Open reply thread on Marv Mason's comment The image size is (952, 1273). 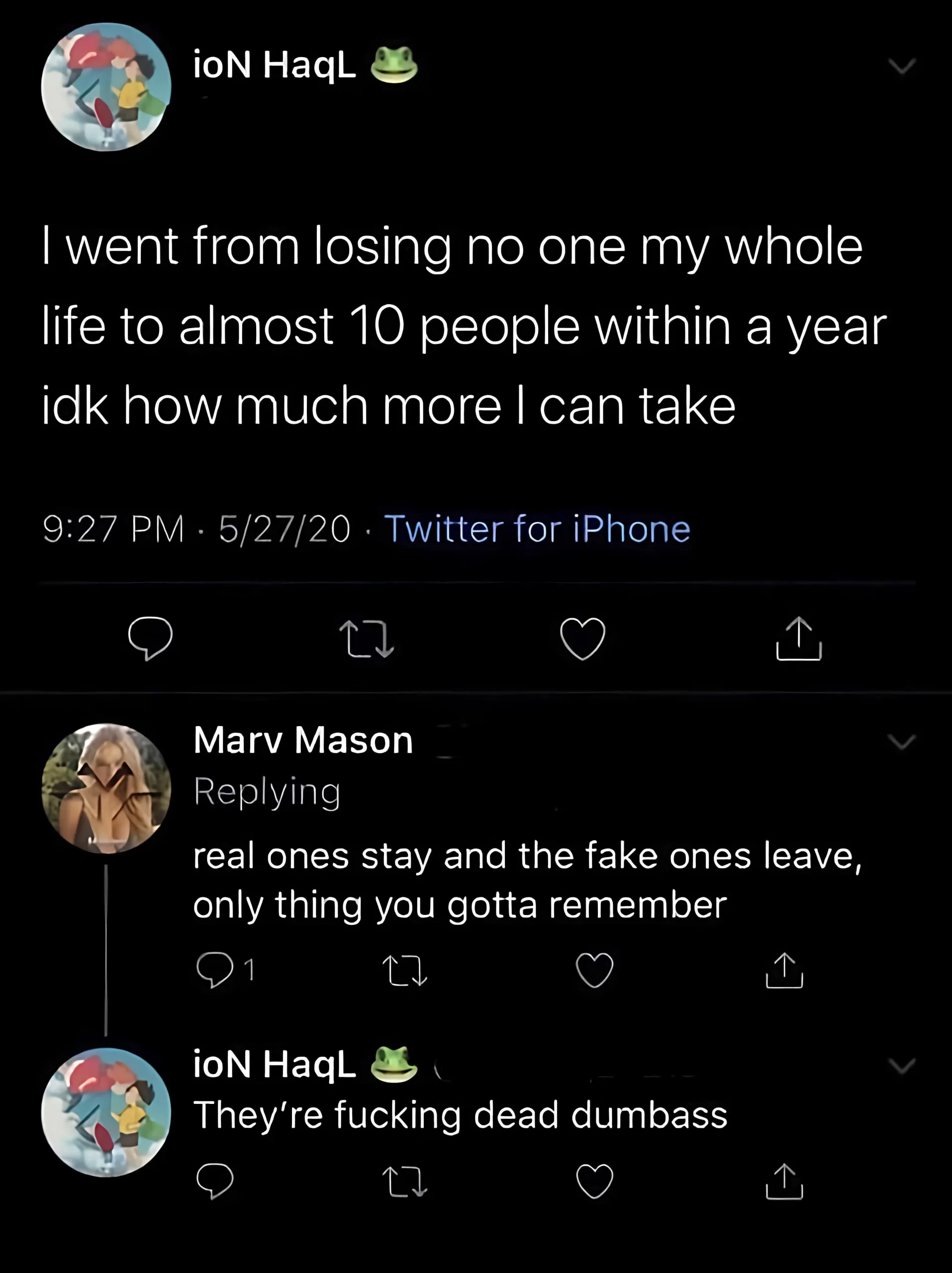[x=215, y=970]
